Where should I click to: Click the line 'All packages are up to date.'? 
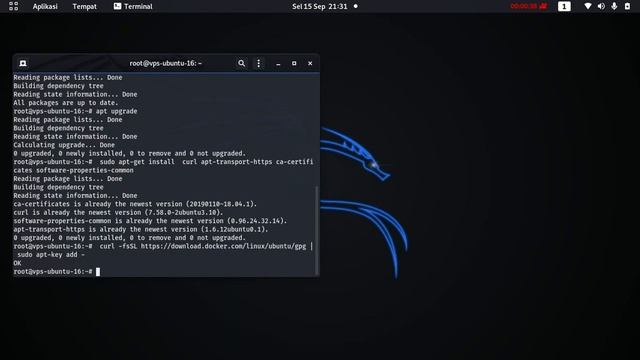[x=66, y=103]
